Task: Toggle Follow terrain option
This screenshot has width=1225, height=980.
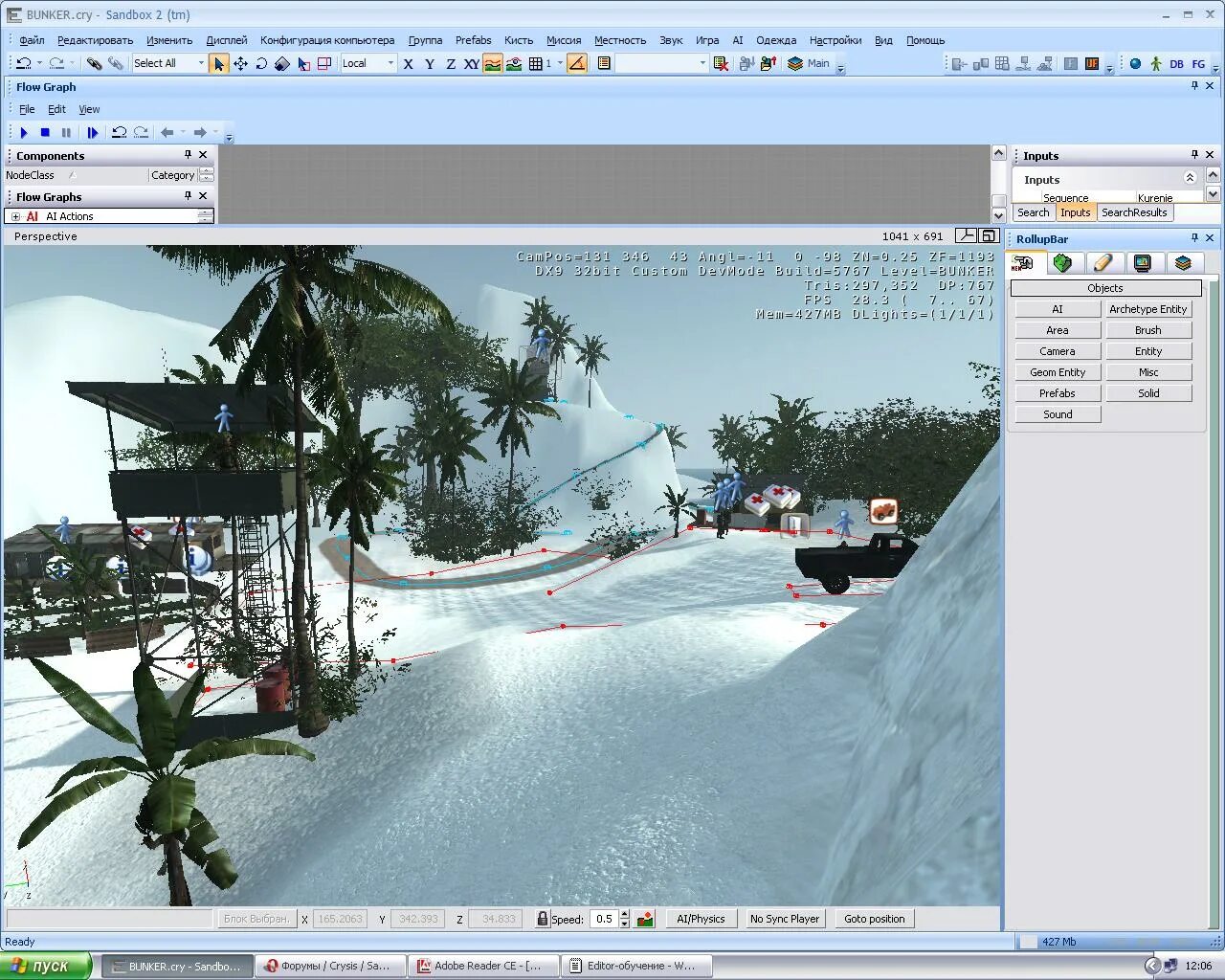Action: coord(493,63)
